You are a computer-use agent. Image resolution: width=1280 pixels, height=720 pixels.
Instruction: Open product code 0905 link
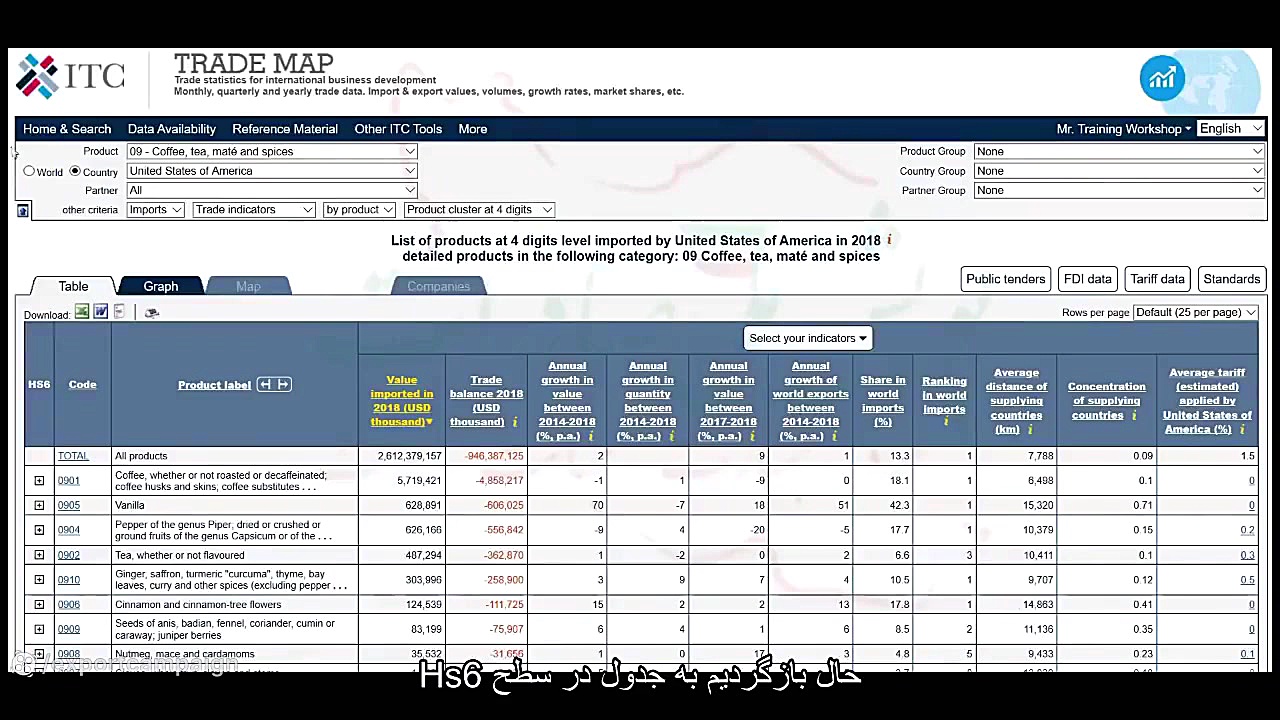tap(68, 506)
